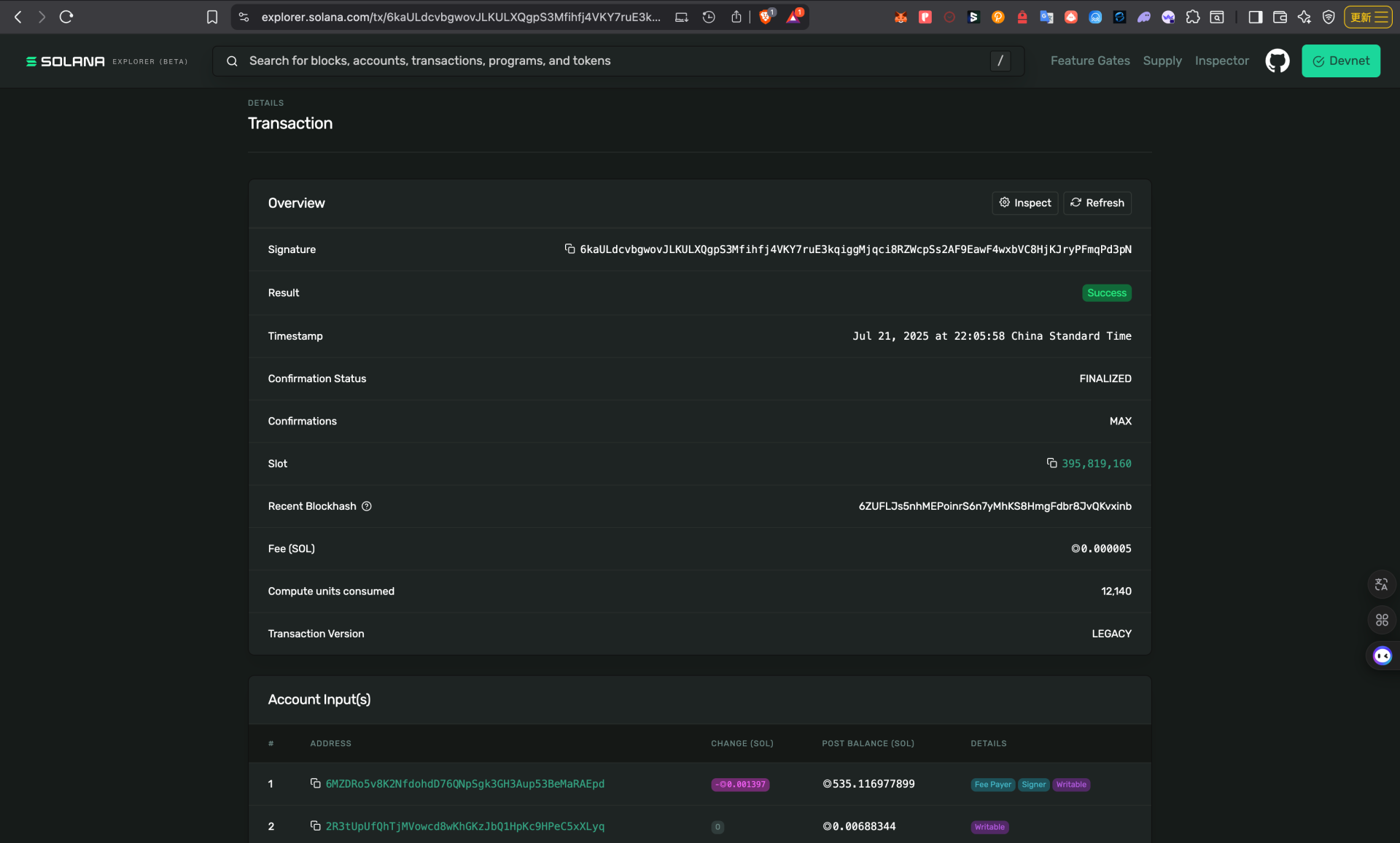Open Supply page
Screen dimensions: 1400x843
[x=1162, y=61]
